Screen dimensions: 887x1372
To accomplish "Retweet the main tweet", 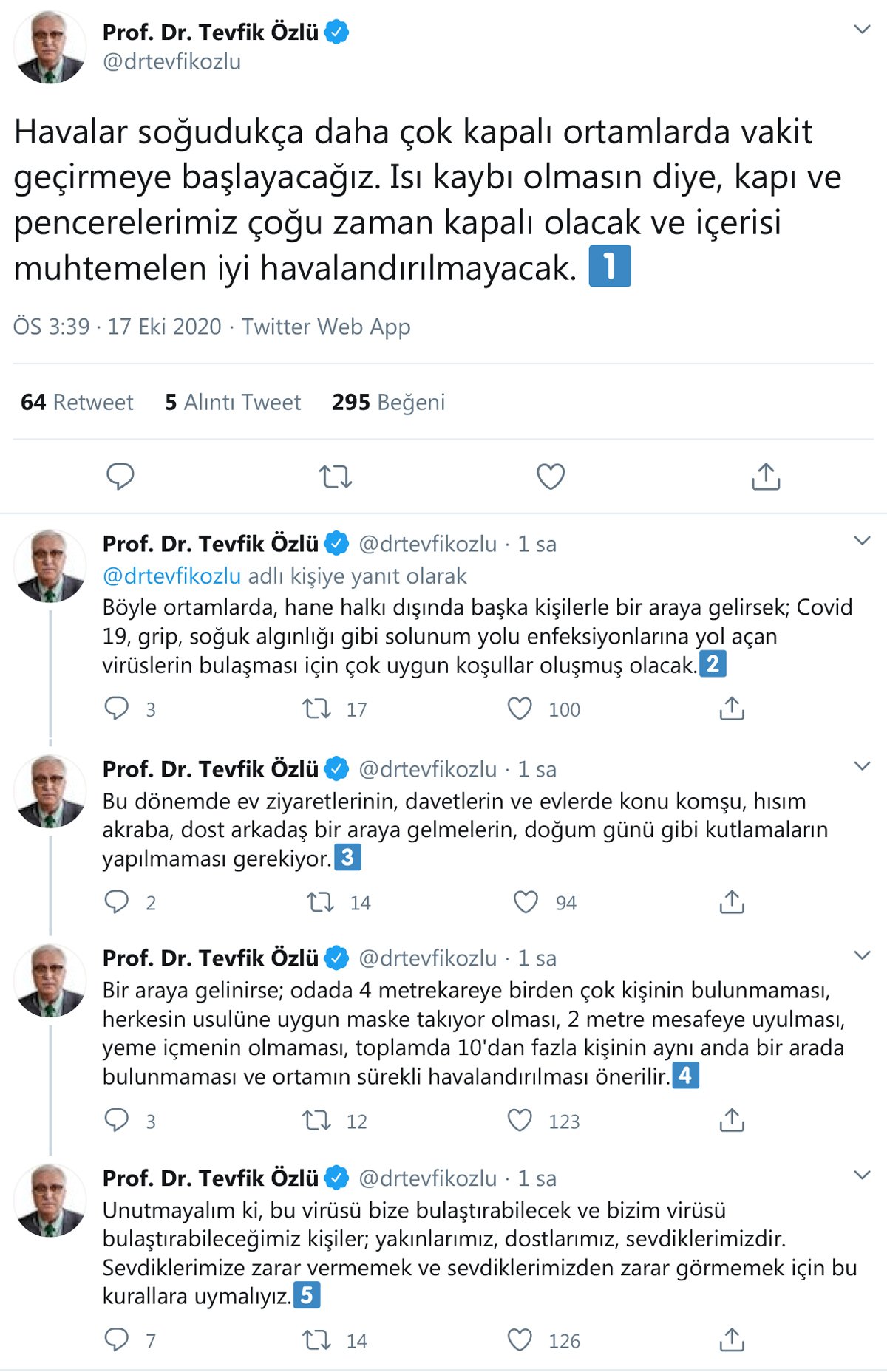I will coord(336,477).
